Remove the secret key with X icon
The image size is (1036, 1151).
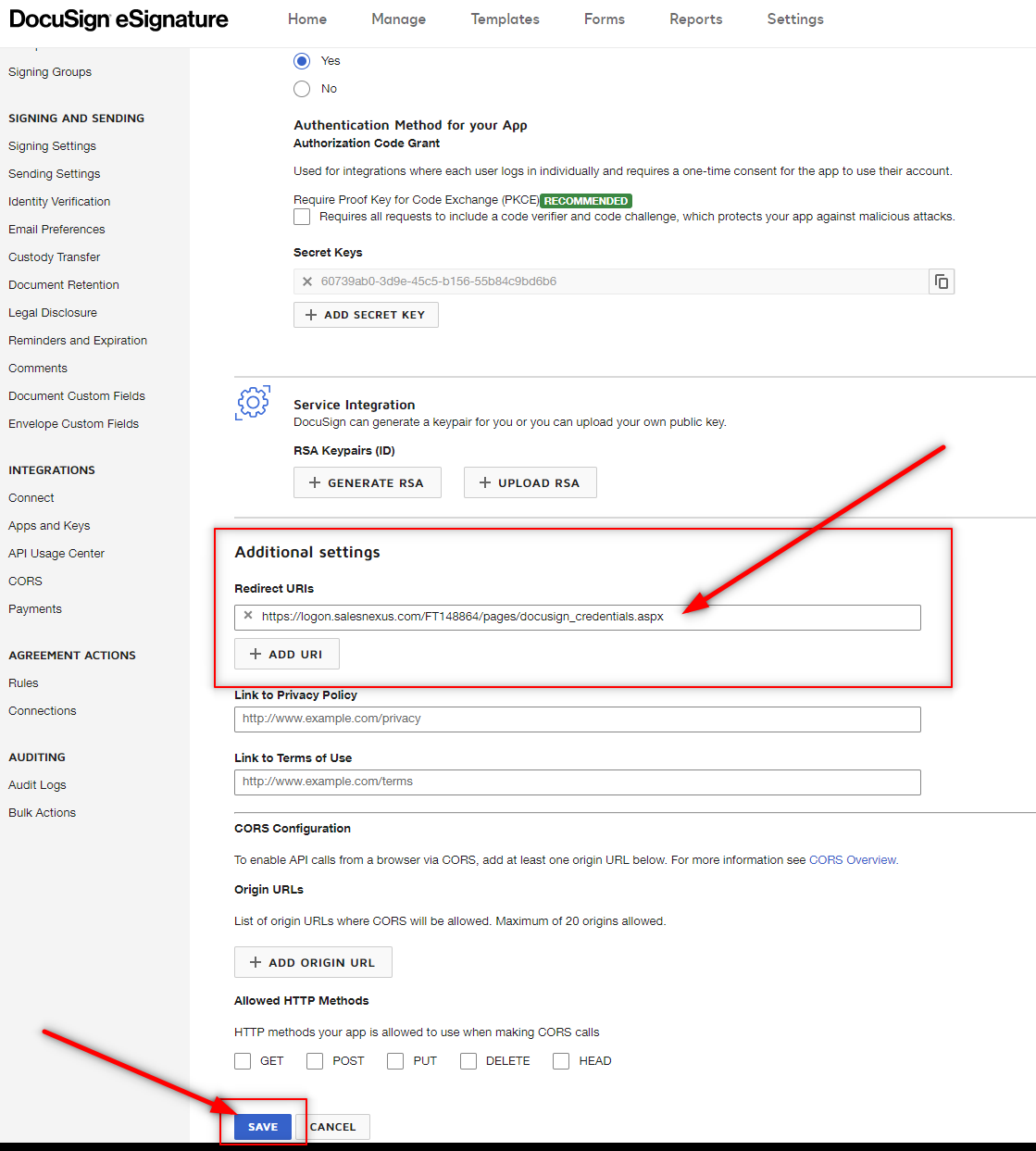307,281
